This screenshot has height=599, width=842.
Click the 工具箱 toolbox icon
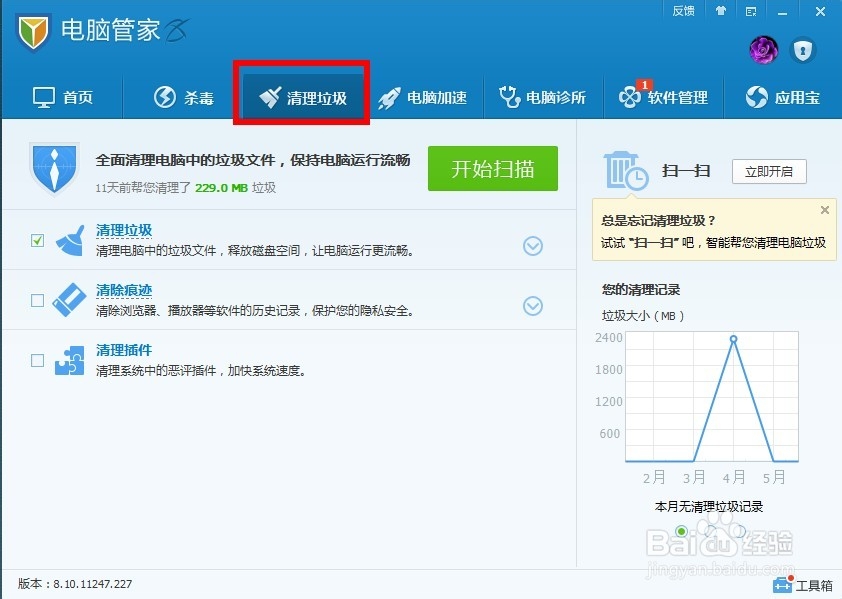[783, 584]
